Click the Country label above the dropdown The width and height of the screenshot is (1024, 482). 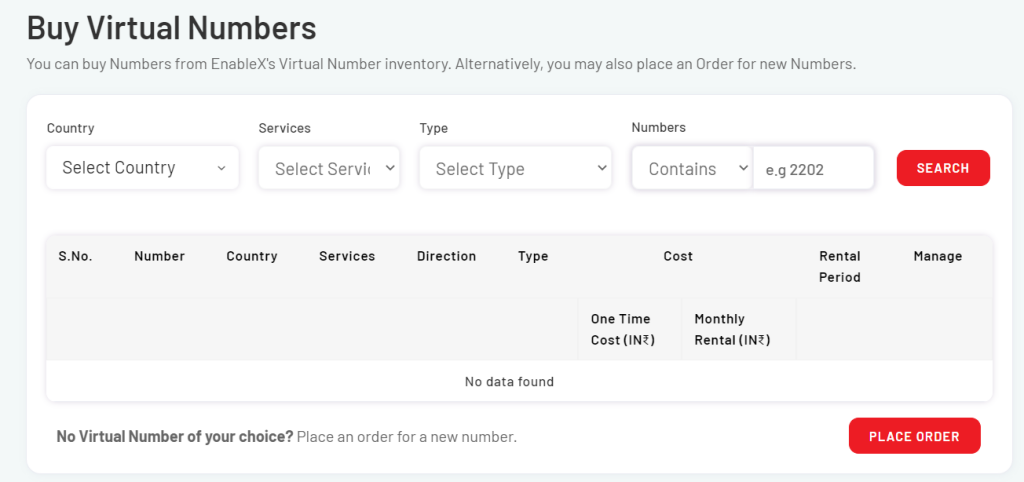(x=71, y=128)
